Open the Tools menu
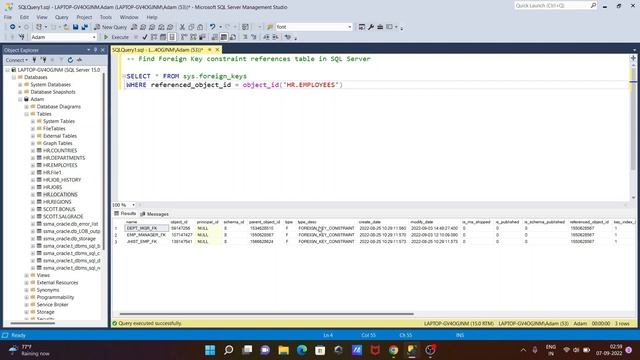This screenshot has width=640, height=360. click(x=106, y=17)
